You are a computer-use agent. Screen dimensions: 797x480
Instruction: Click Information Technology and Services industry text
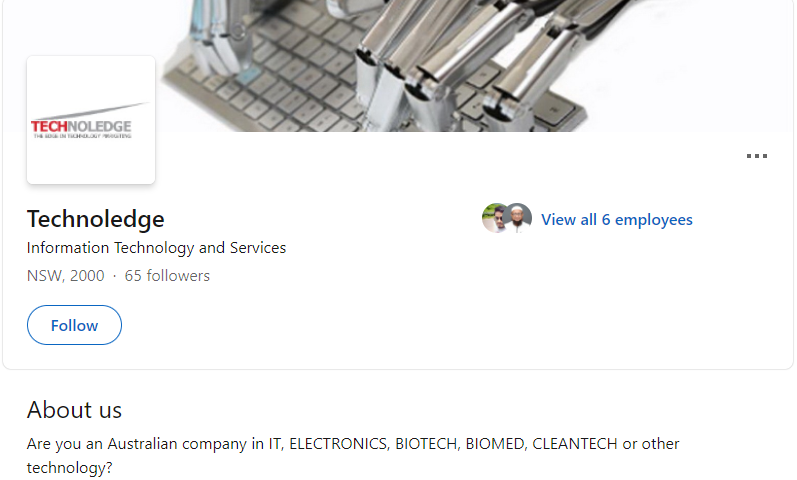157,248
